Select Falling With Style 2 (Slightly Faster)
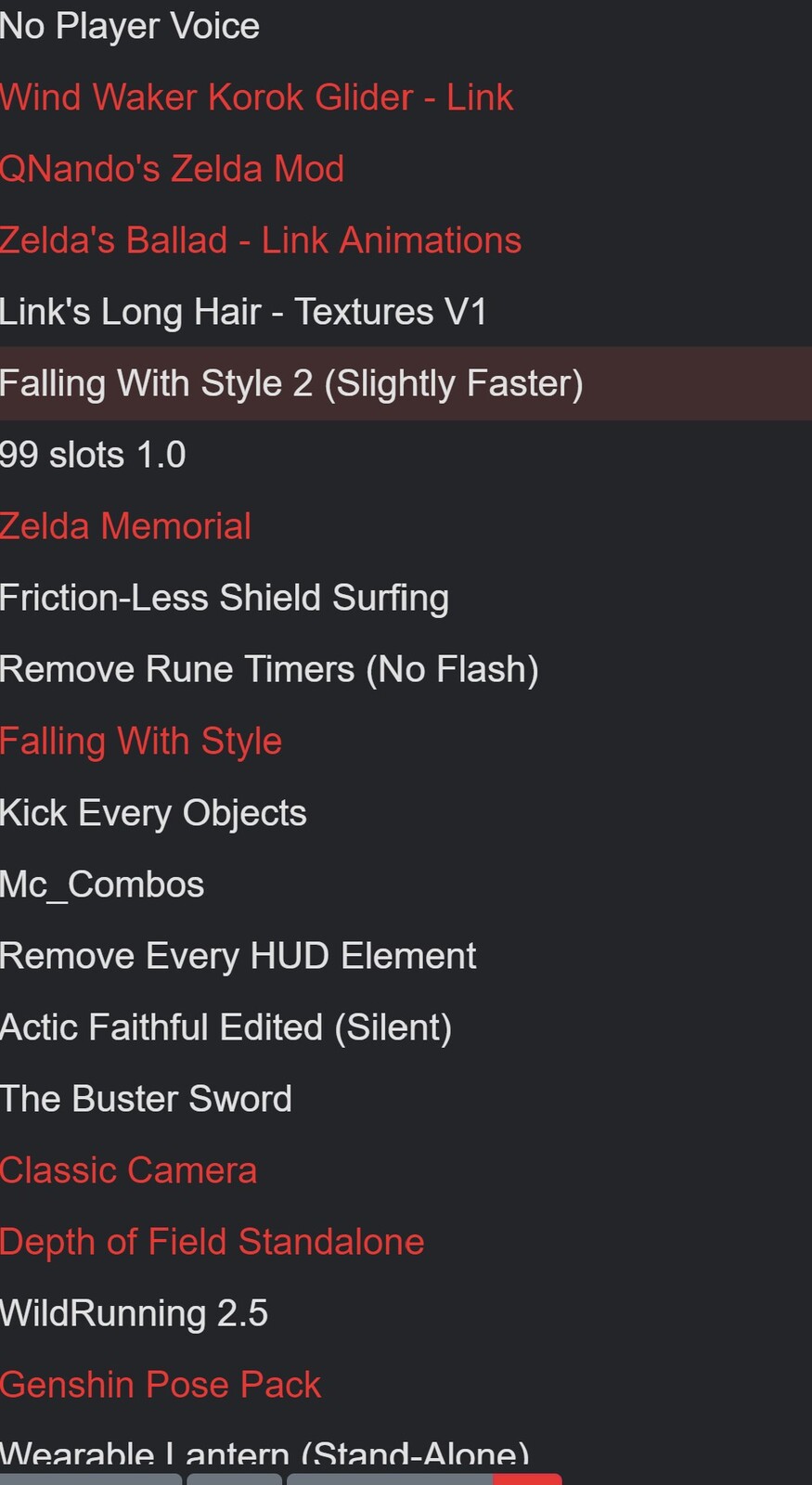This screenshot has width=812, height=1485. (406, 383)
